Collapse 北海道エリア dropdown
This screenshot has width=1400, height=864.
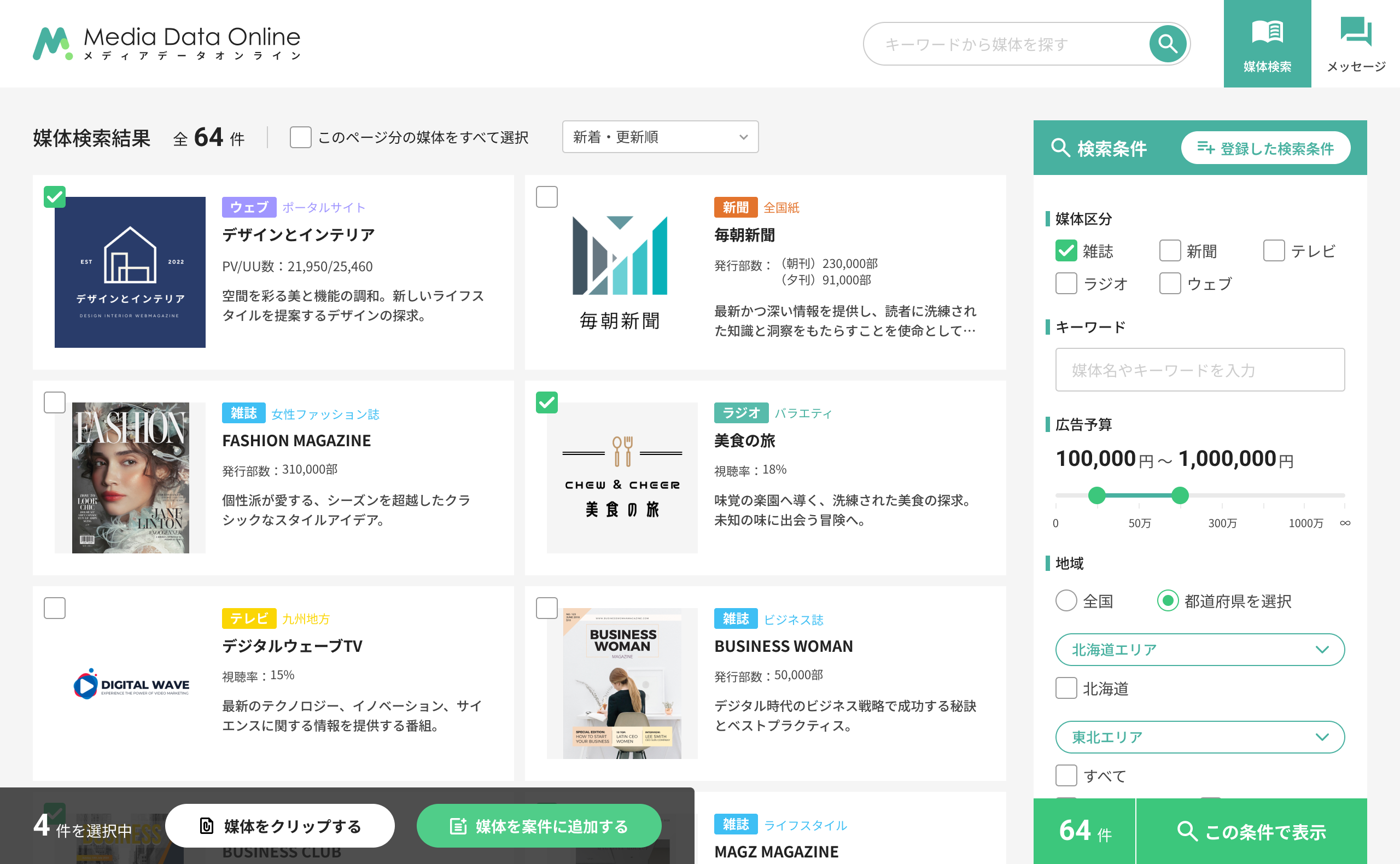1199,649
